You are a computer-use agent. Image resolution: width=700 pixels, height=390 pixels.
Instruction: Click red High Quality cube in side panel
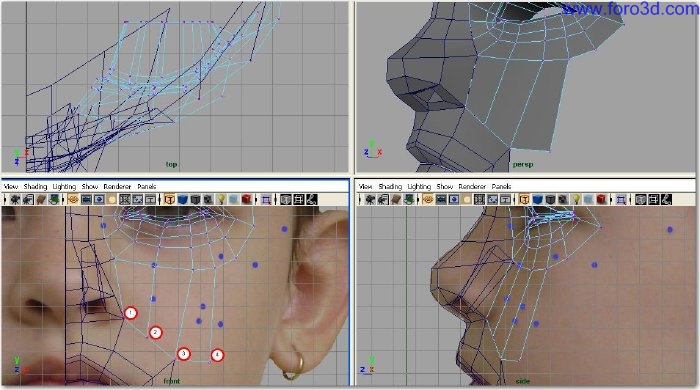point(601,199)
